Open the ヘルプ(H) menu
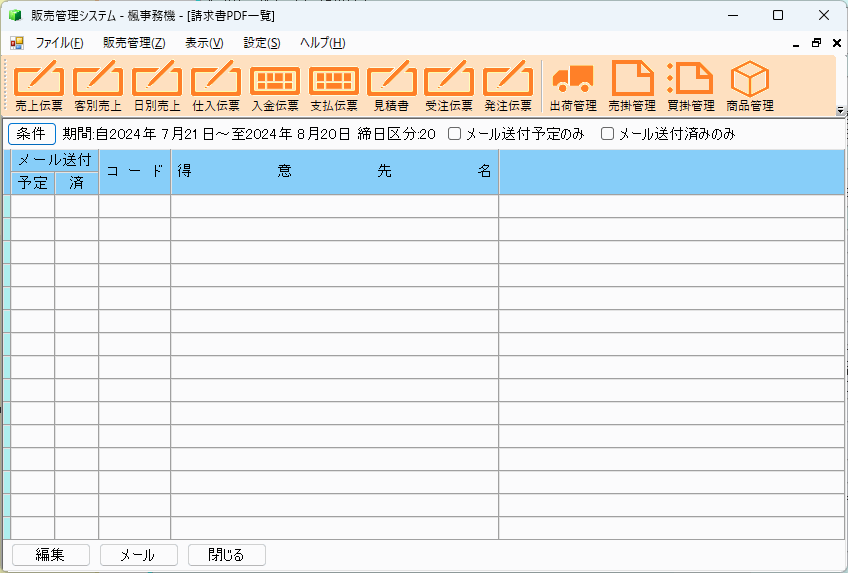848x573 pixels. [323, 43]
